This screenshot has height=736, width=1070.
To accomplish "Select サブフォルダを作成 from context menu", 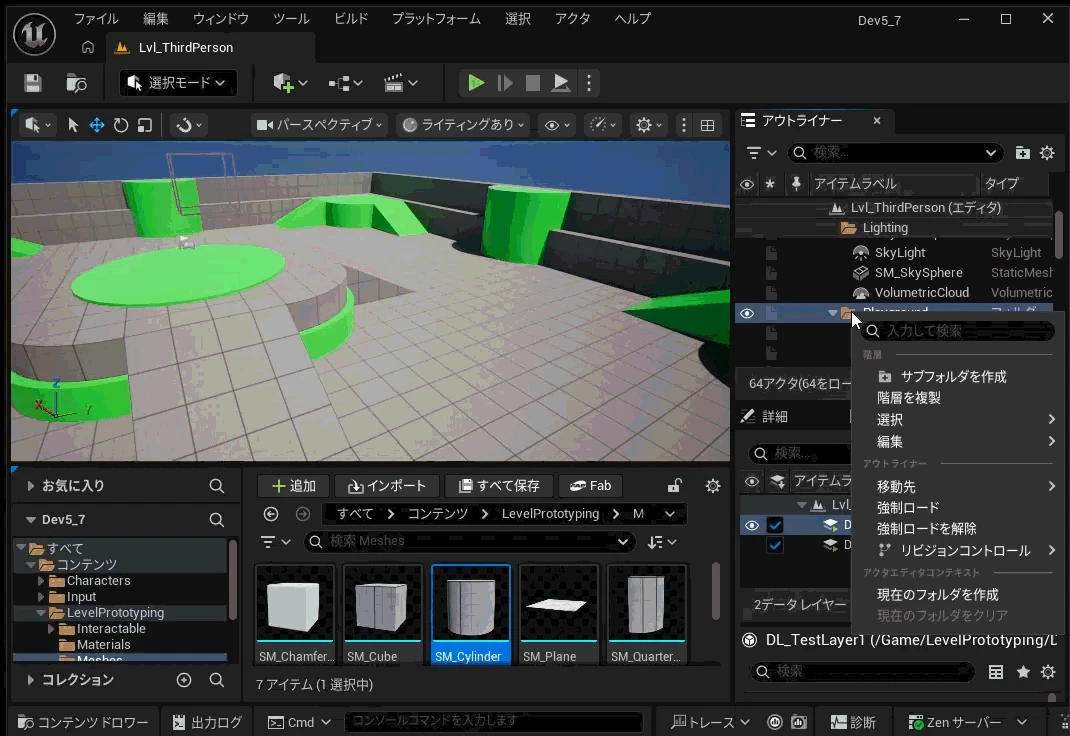I will coord(953,377).
